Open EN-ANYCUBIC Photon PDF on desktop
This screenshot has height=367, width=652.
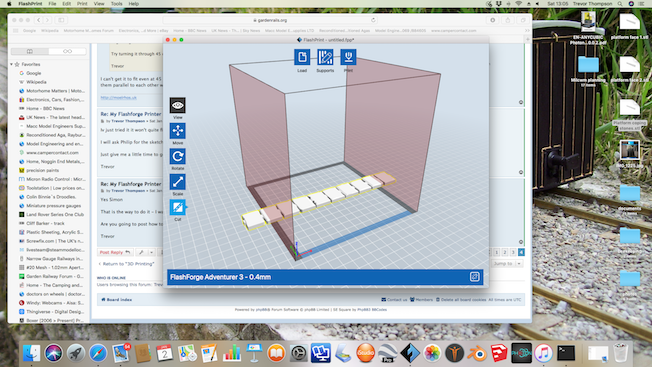tap(588, 28)
